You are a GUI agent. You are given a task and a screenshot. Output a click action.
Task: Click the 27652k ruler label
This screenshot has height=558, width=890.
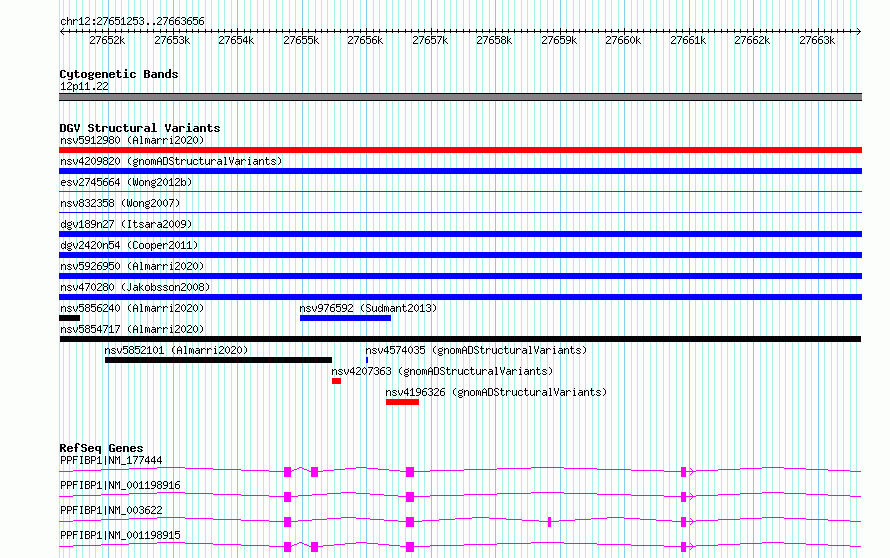tap(107, 41)
